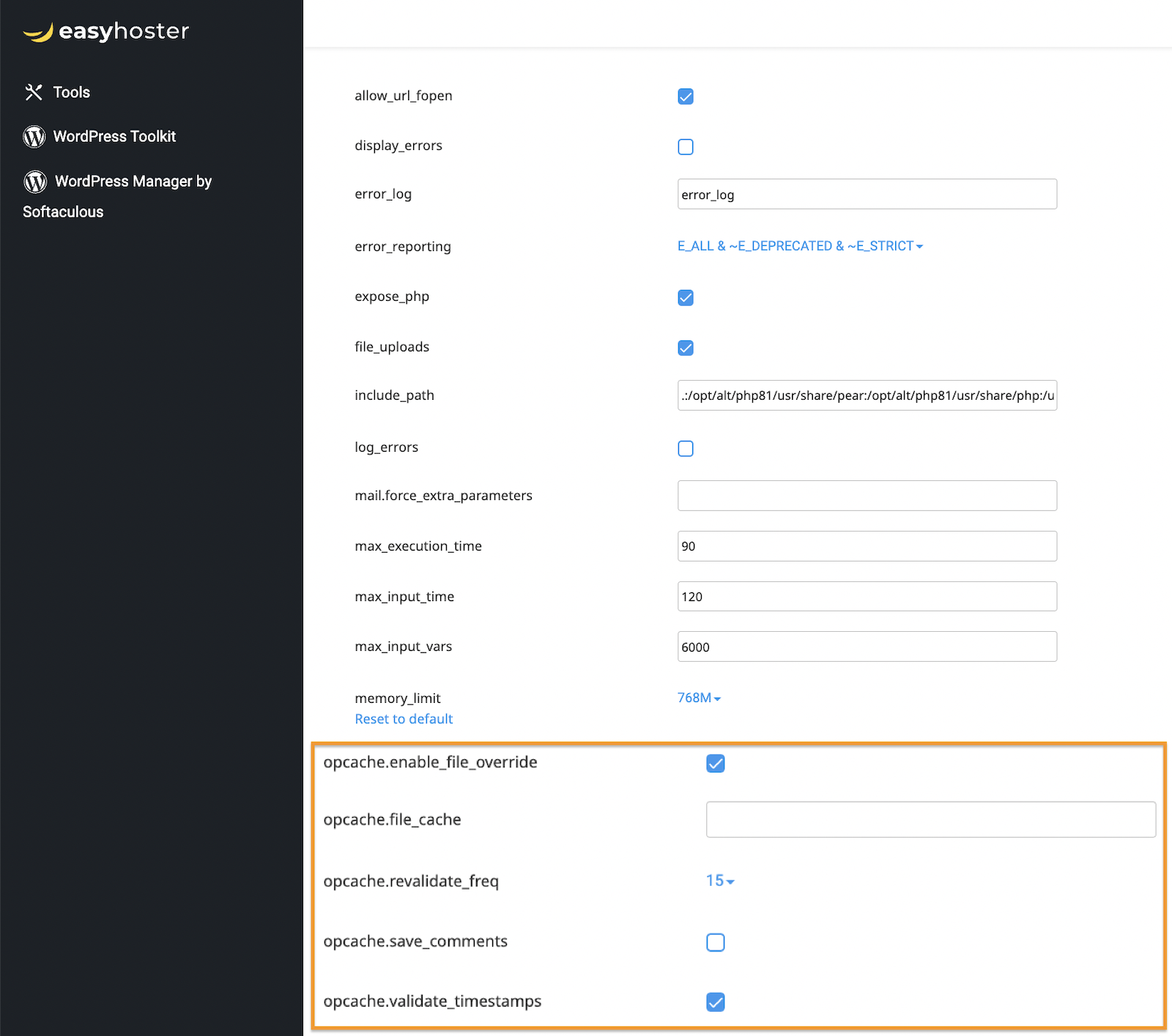The height and width of the screenshot is (1036, 1172).
Task: Open WordPress Toolkit from sidebar
Action: tap(114, 137)
